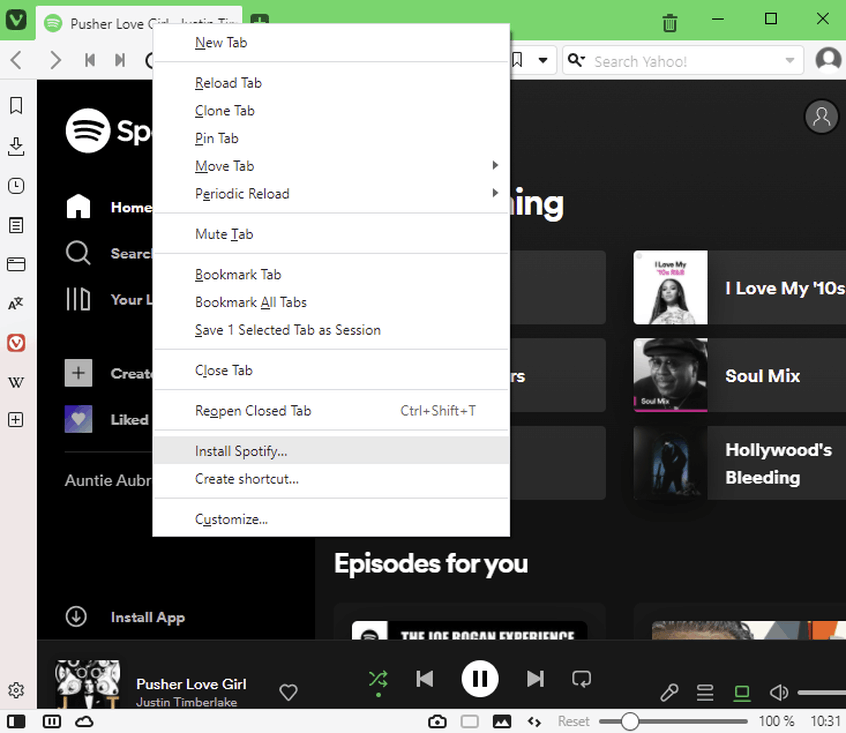
Task: Choose New Tab from context menu
Action: pos(331,43)
